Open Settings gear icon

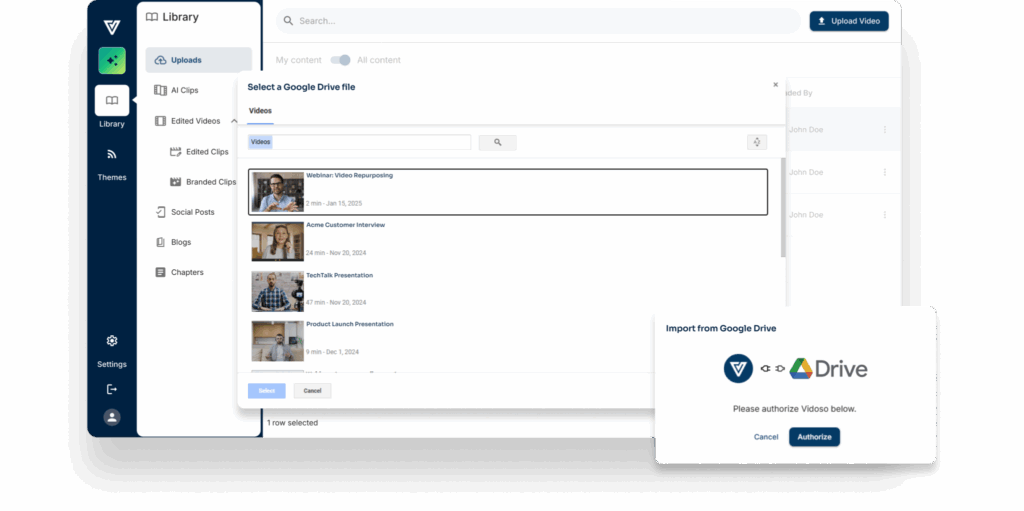112,342
